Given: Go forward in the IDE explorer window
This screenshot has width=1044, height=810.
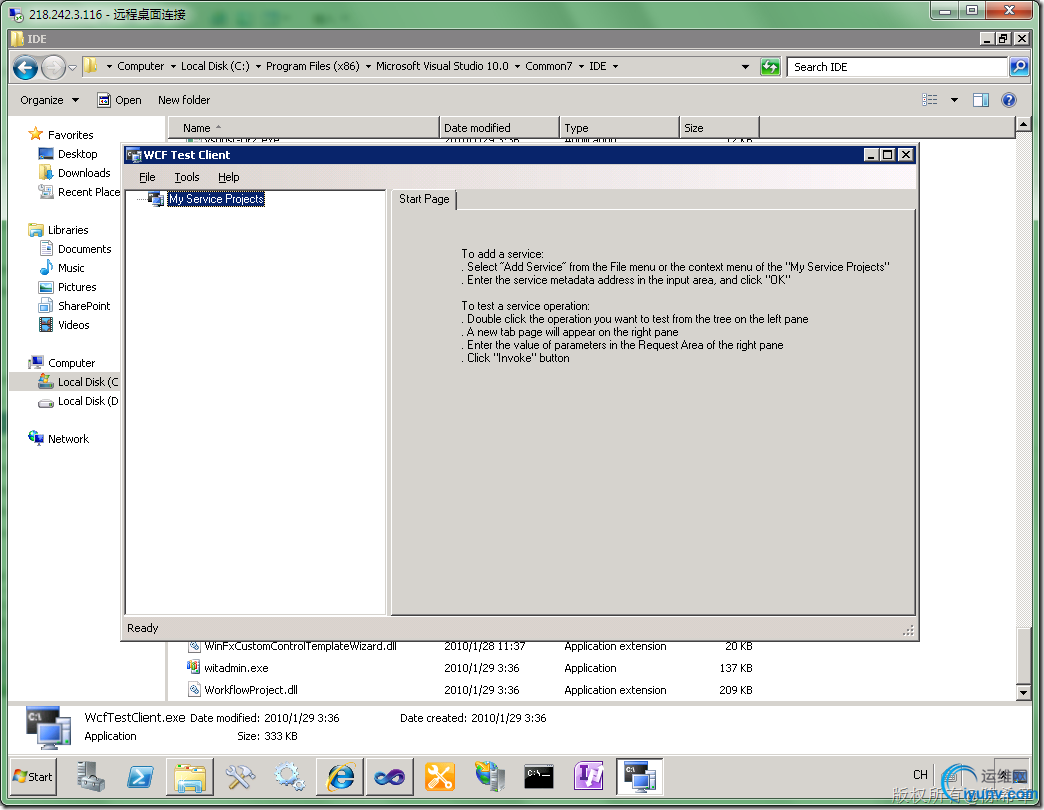Looking at the screenshot, I should [x=53, y=67].
